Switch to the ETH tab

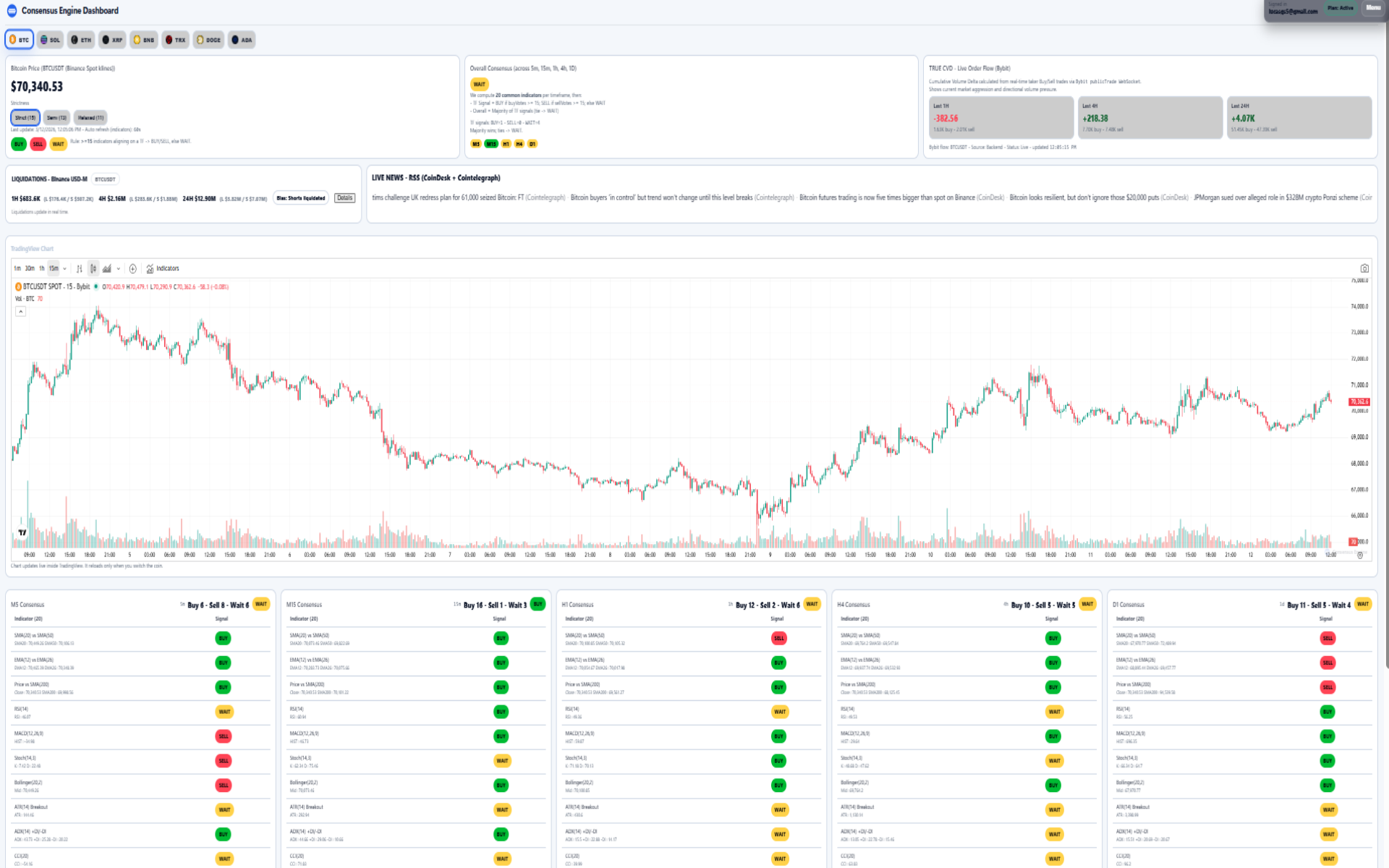80,40
